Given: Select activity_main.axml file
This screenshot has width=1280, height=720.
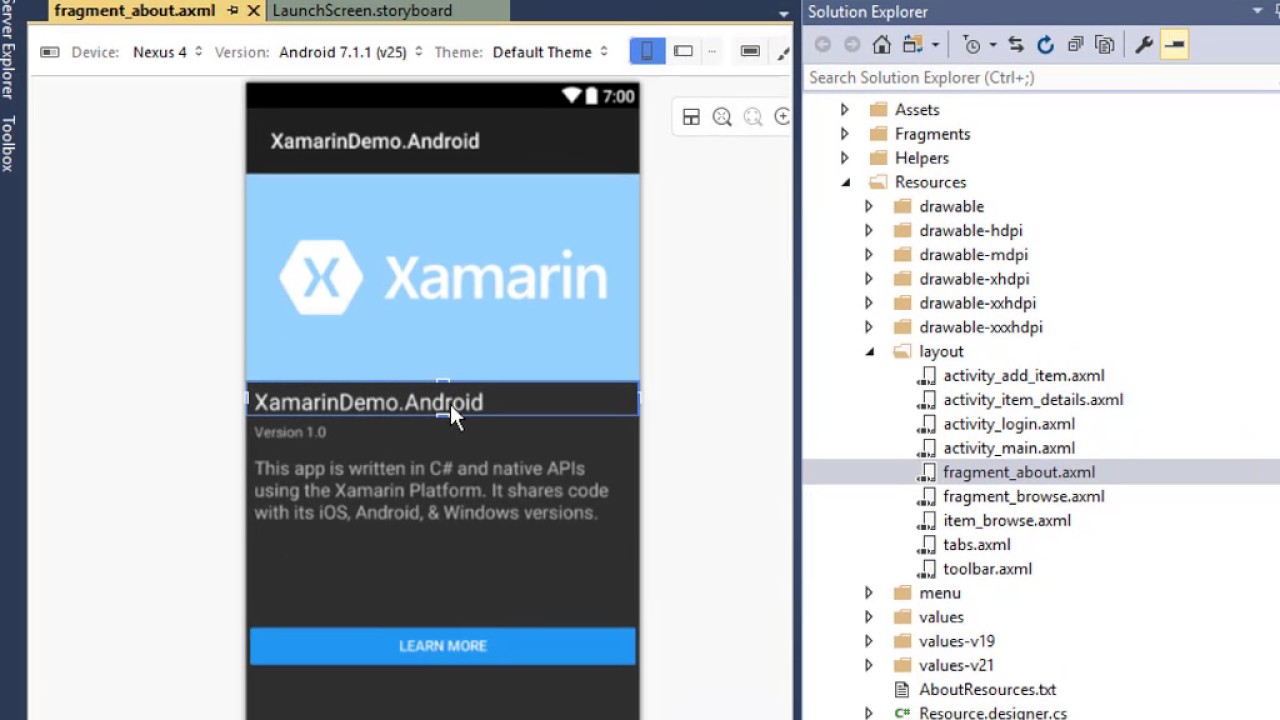Looking at the screenshot, I should 1009,448.
